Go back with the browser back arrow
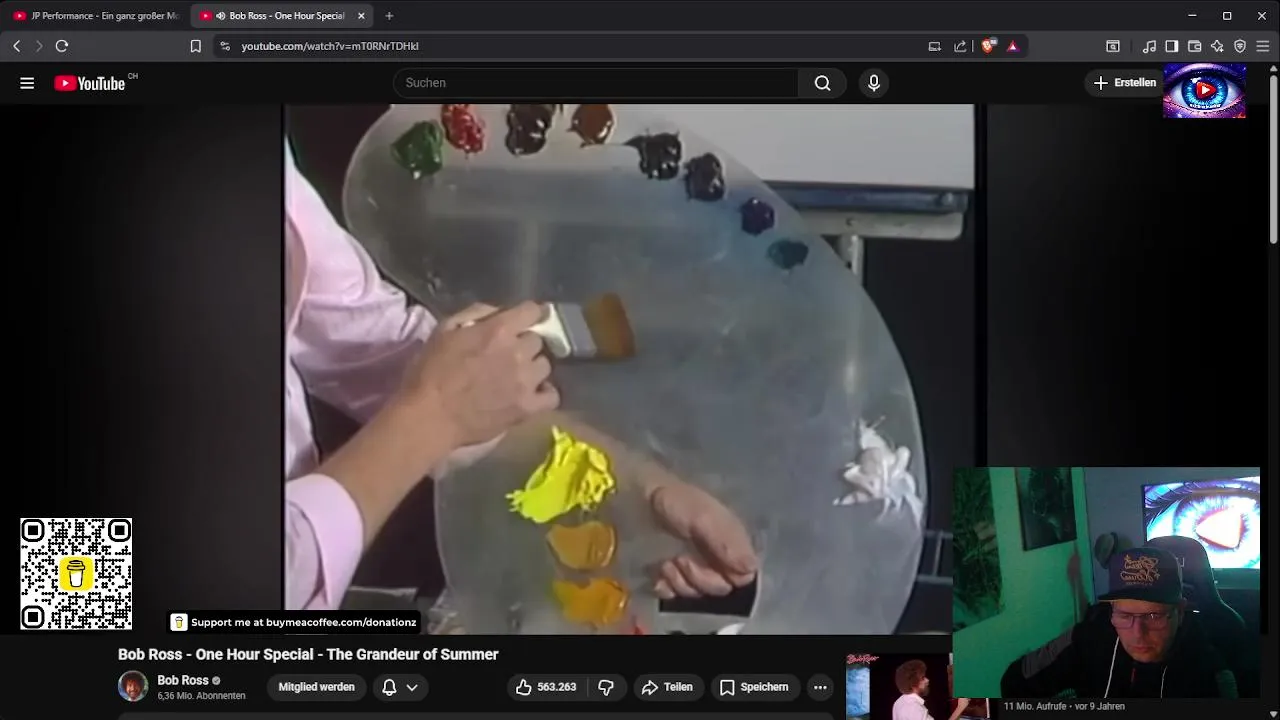 (17, 46)
